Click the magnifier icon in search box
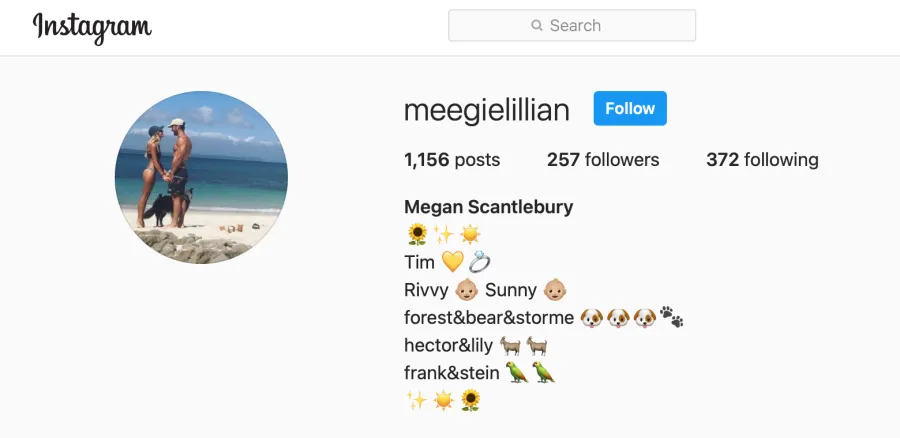The width and height of the screenshot is (900, 438). [x=537, y=25]
